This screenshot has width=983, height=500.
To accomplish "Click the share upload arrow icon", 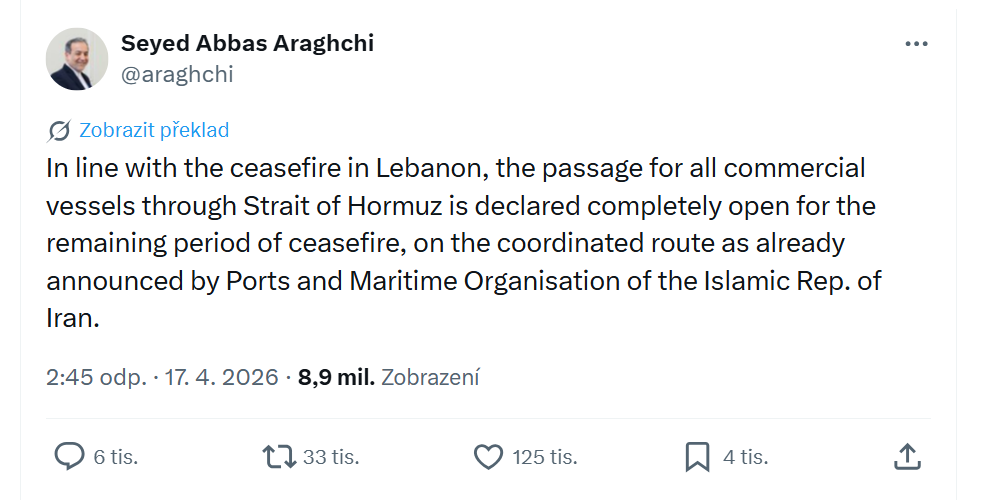I will point(906,457).
